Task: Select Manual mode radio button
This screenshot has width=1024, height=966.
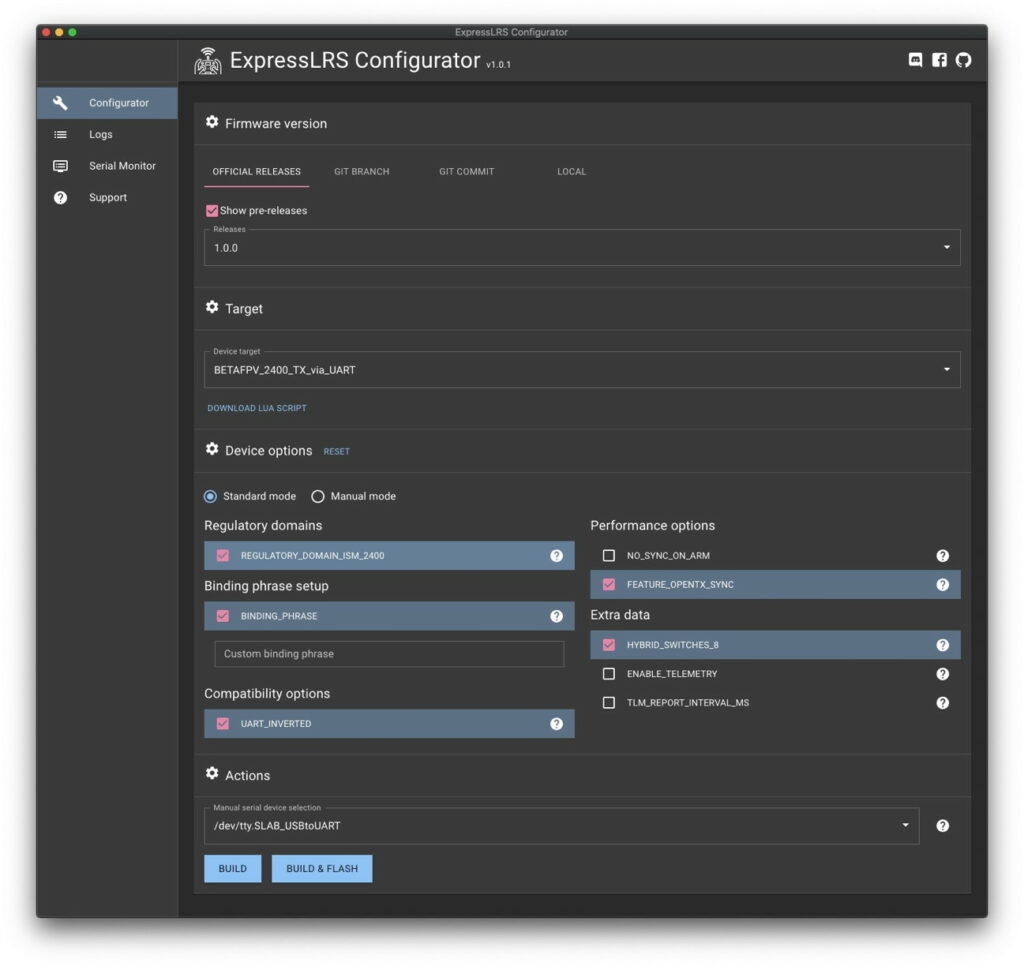Action: [x=318, y=496]
